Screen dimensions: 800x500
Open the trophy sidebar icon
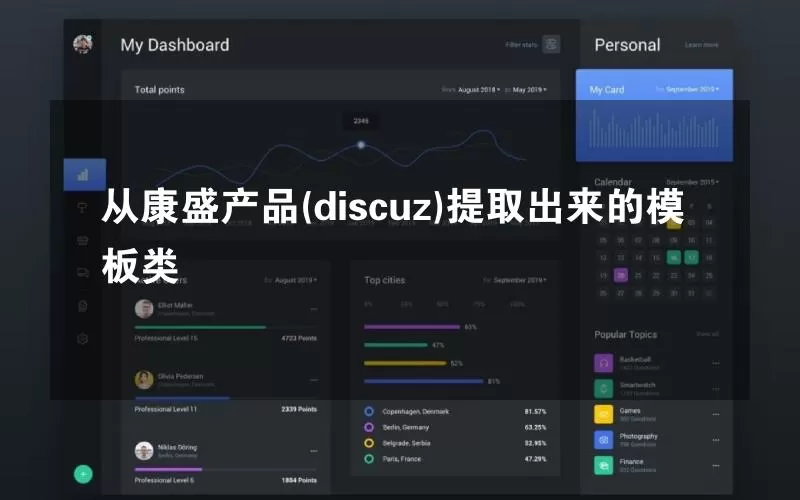[83, 207]
